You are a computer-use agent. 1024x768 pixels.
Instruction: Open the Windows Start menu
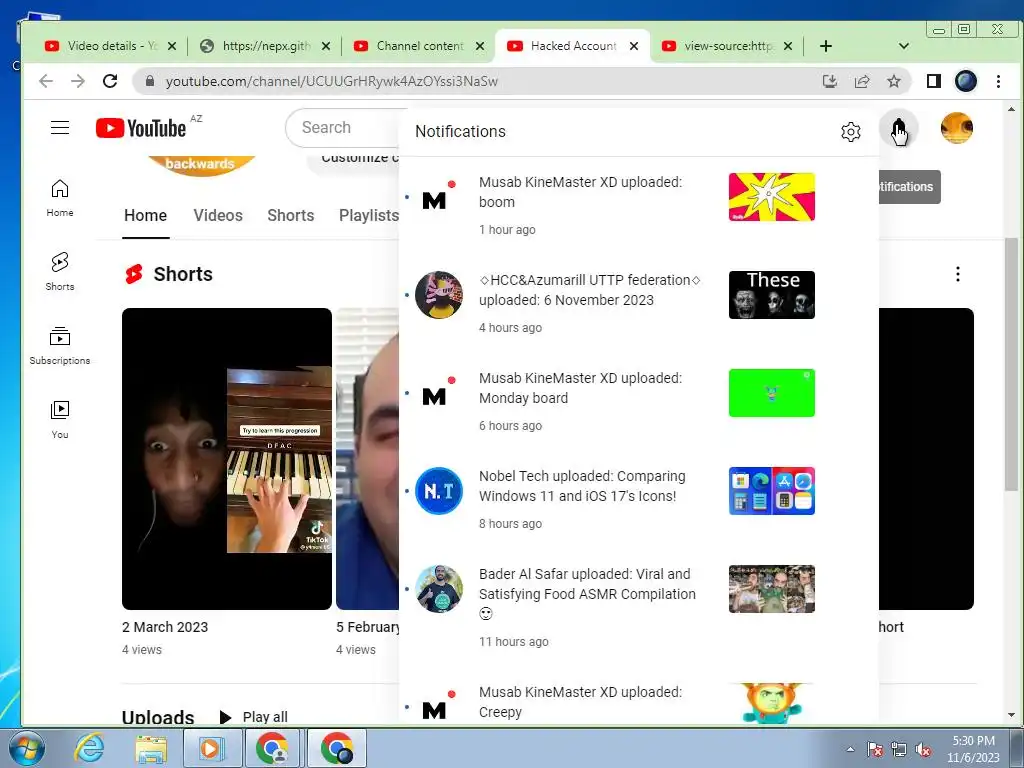(x=26, y=748)
